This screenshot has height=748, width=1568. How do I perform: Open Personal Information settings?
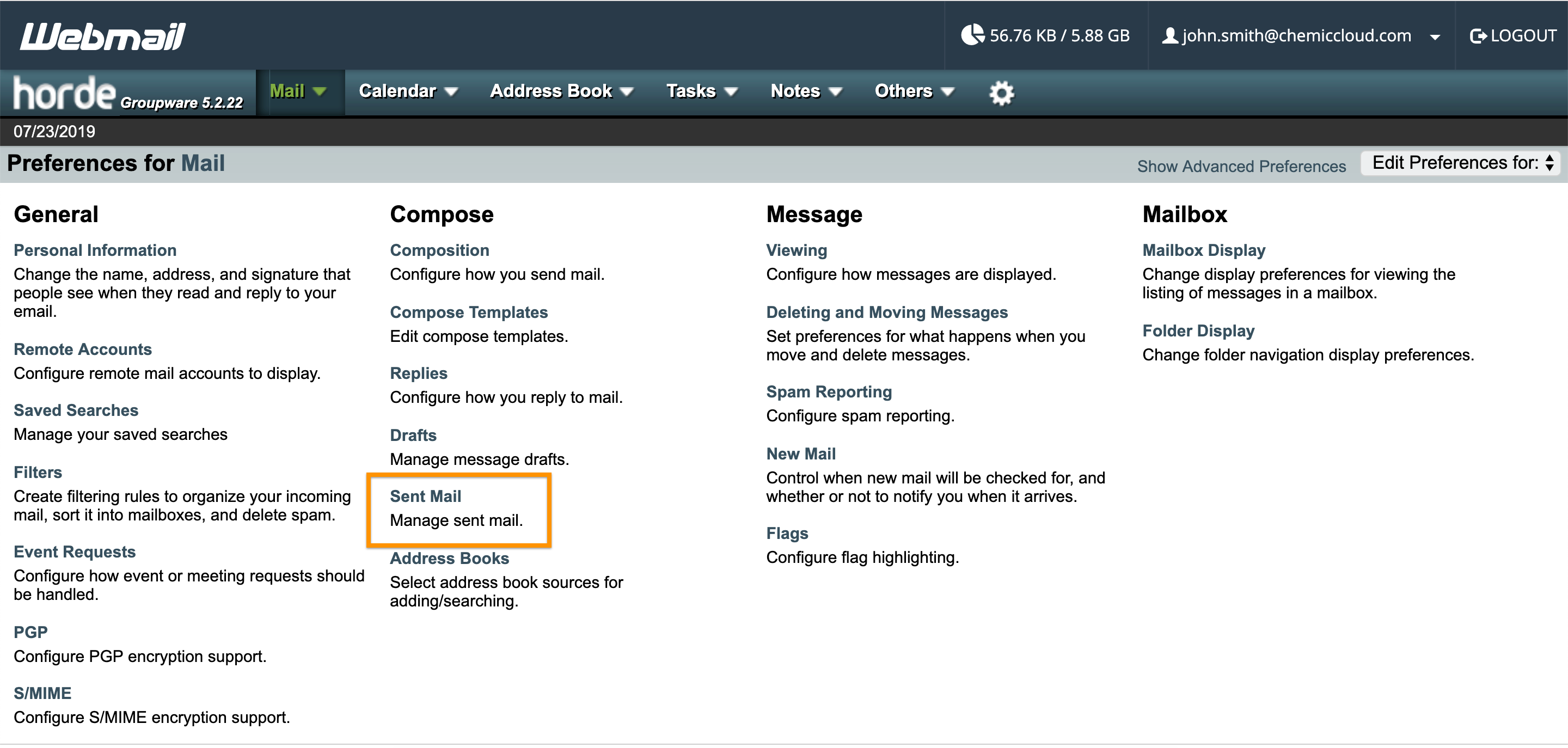(95, 250)
